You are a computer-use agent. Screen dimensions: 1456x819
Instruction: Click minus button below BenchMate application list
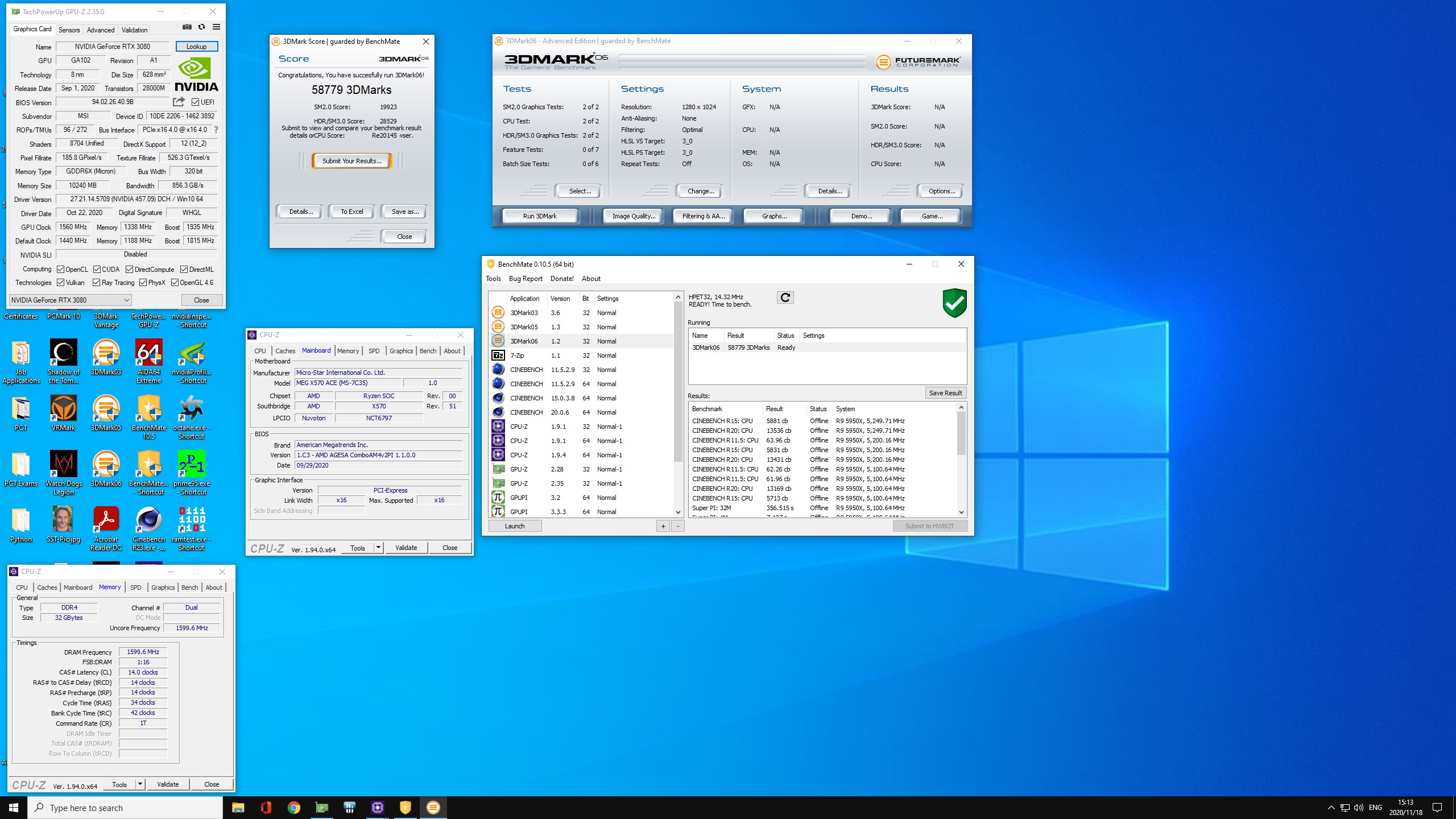click(x=678, y=526)
